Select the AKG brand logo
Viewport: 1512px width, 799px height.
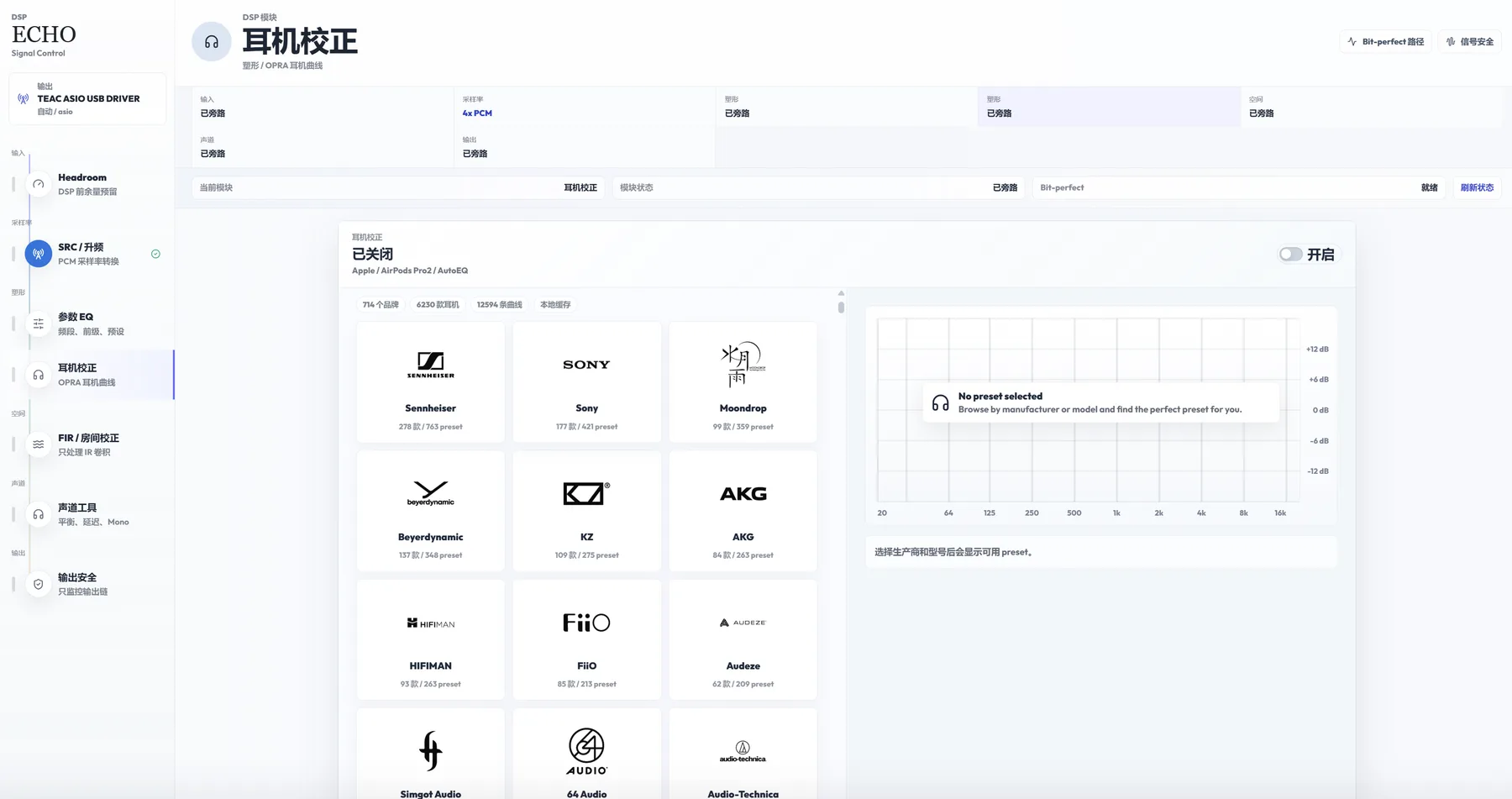(x=743, y=493)
